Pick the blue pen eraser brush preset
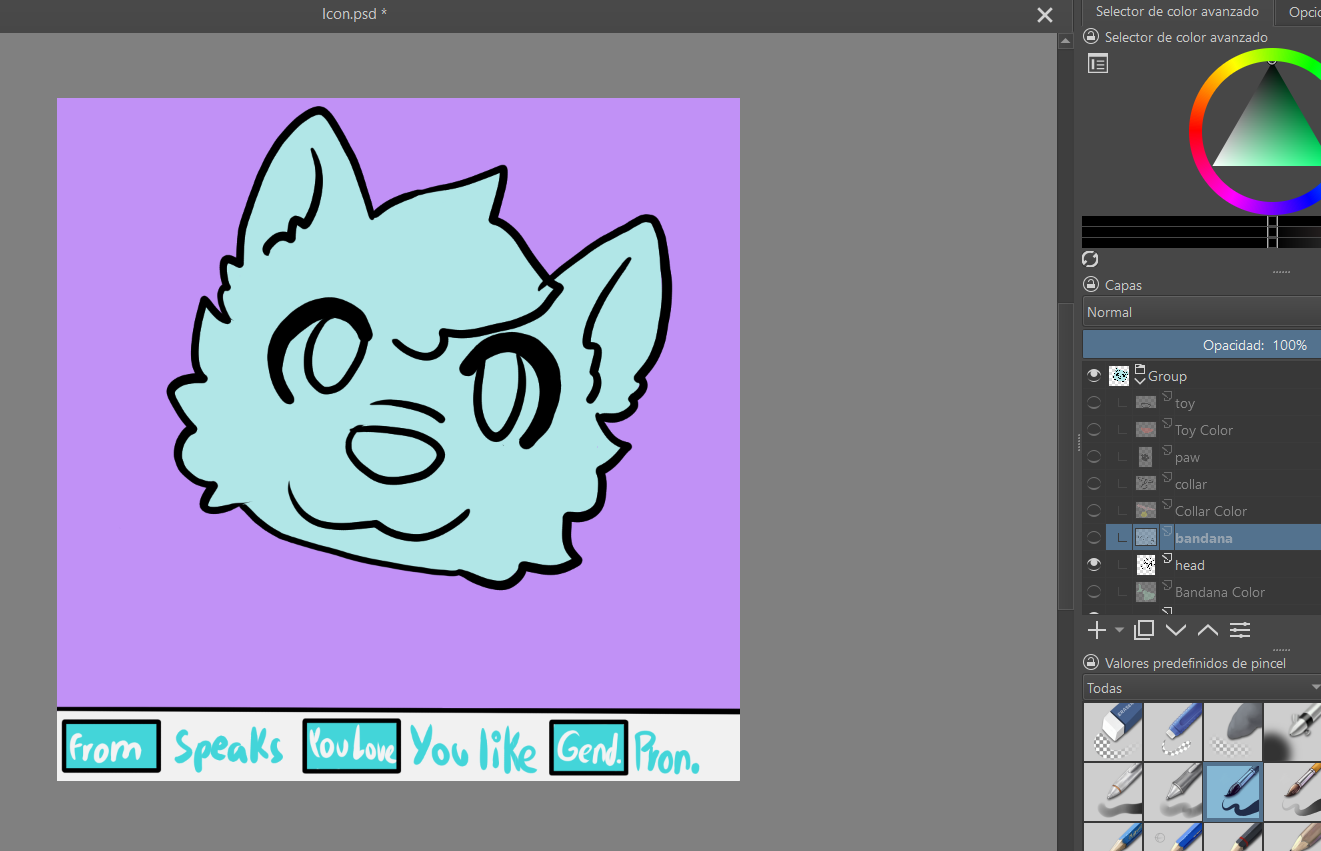Screen dimensions: 1321x851 pyautogui.click(x=1173, y=732)
